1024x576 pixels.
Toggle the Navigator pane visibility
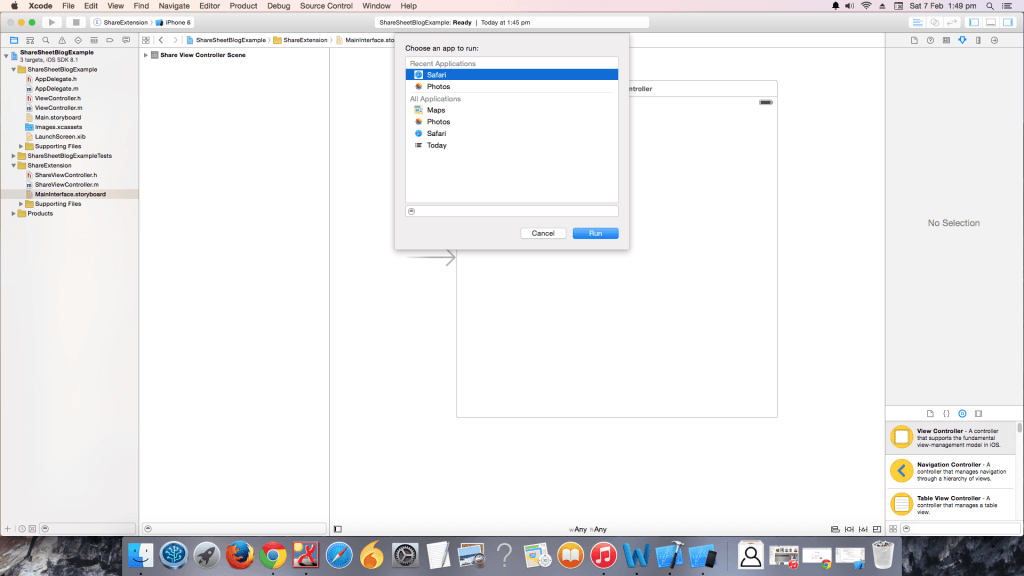974,22
